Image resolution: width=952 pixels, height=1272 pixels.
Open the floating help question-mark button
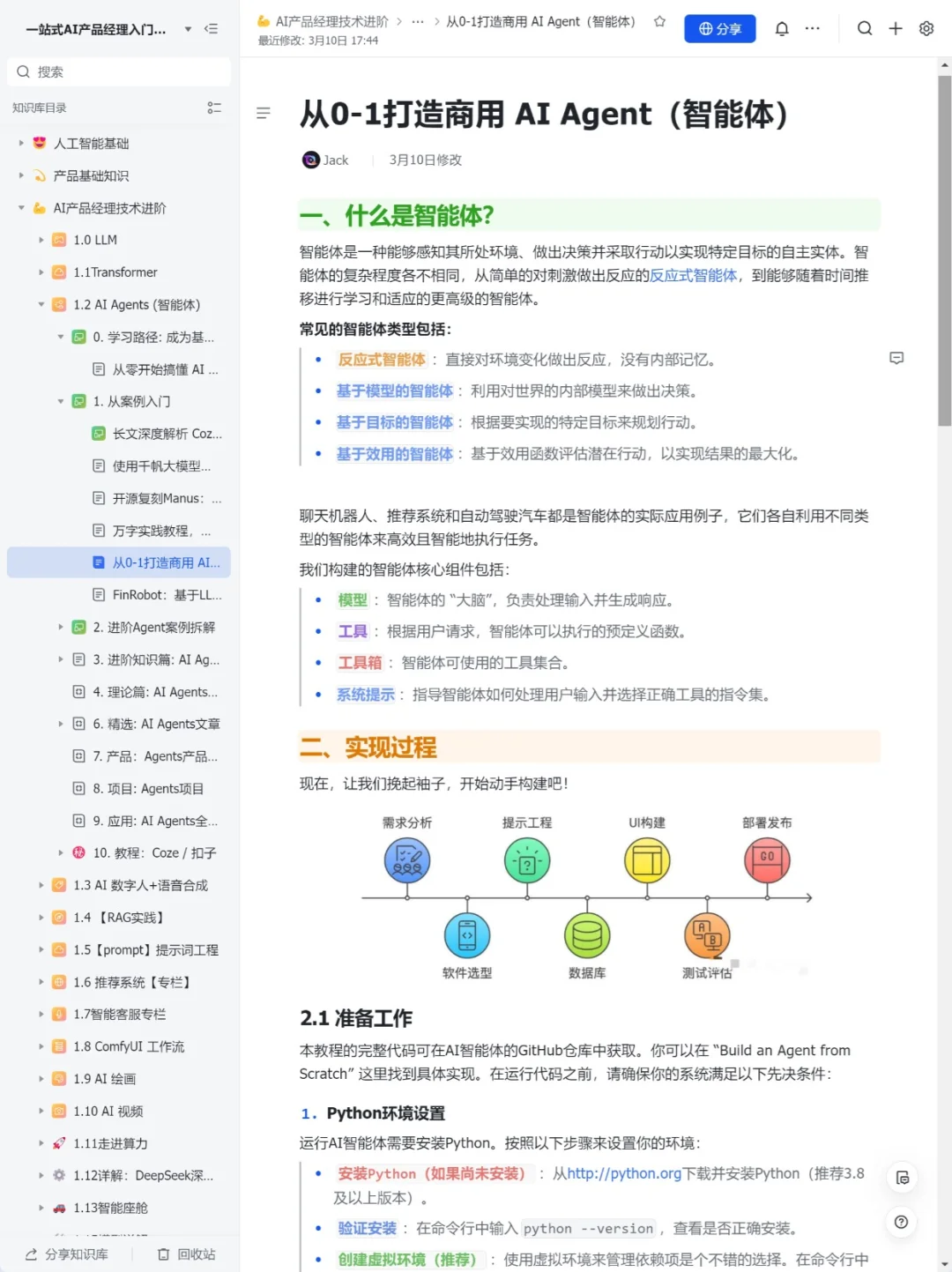coord(901,1223)
